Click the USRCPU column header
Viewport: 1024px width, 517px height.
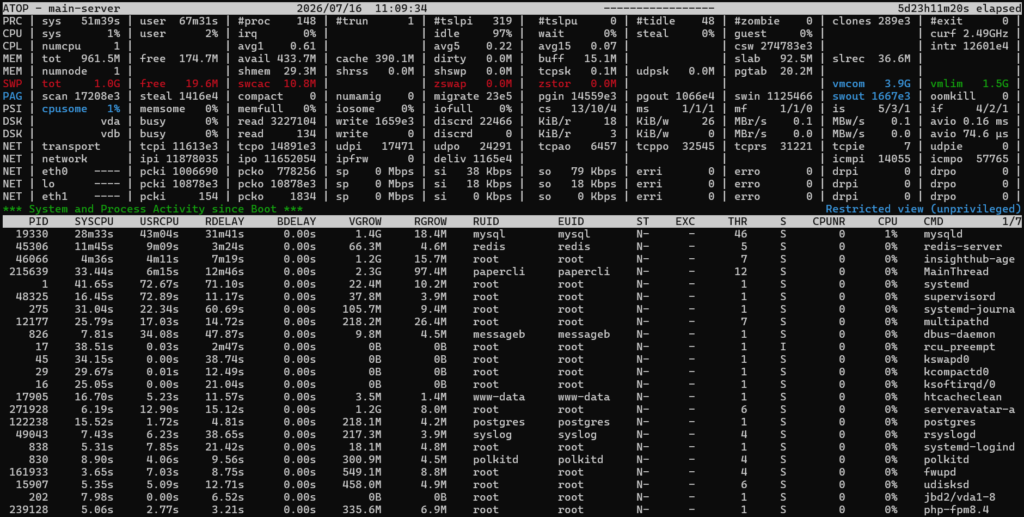coord(159,221)
